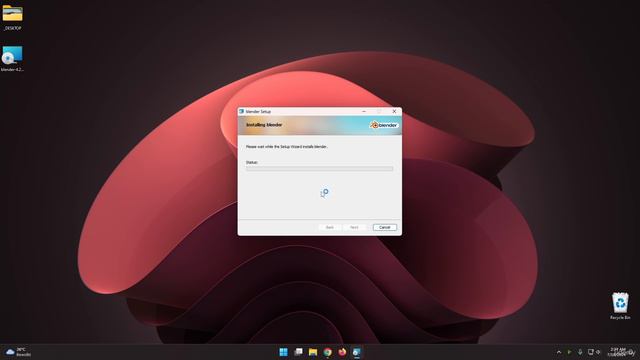640x360 pixels.
Task: Click the green play icon in the system tray
Action: pyautogui.click(x=569, y=352)
